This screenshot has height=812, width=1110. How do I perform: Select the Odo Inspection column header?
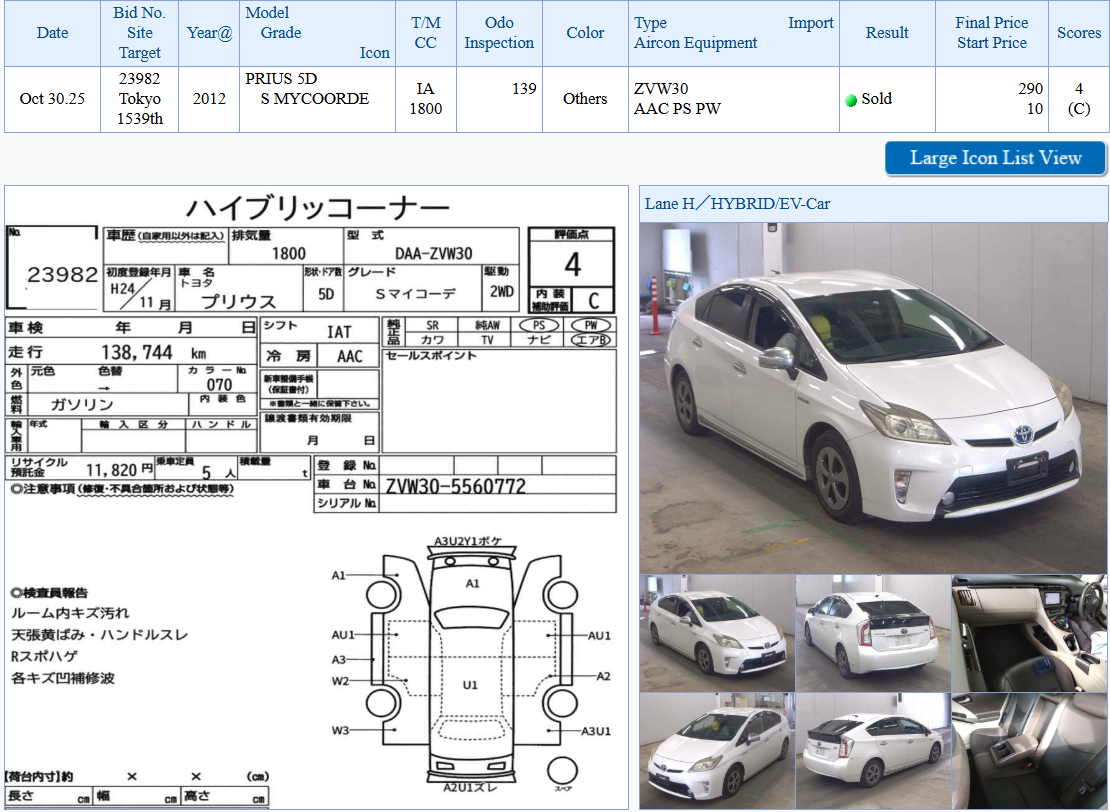point(499,33)
